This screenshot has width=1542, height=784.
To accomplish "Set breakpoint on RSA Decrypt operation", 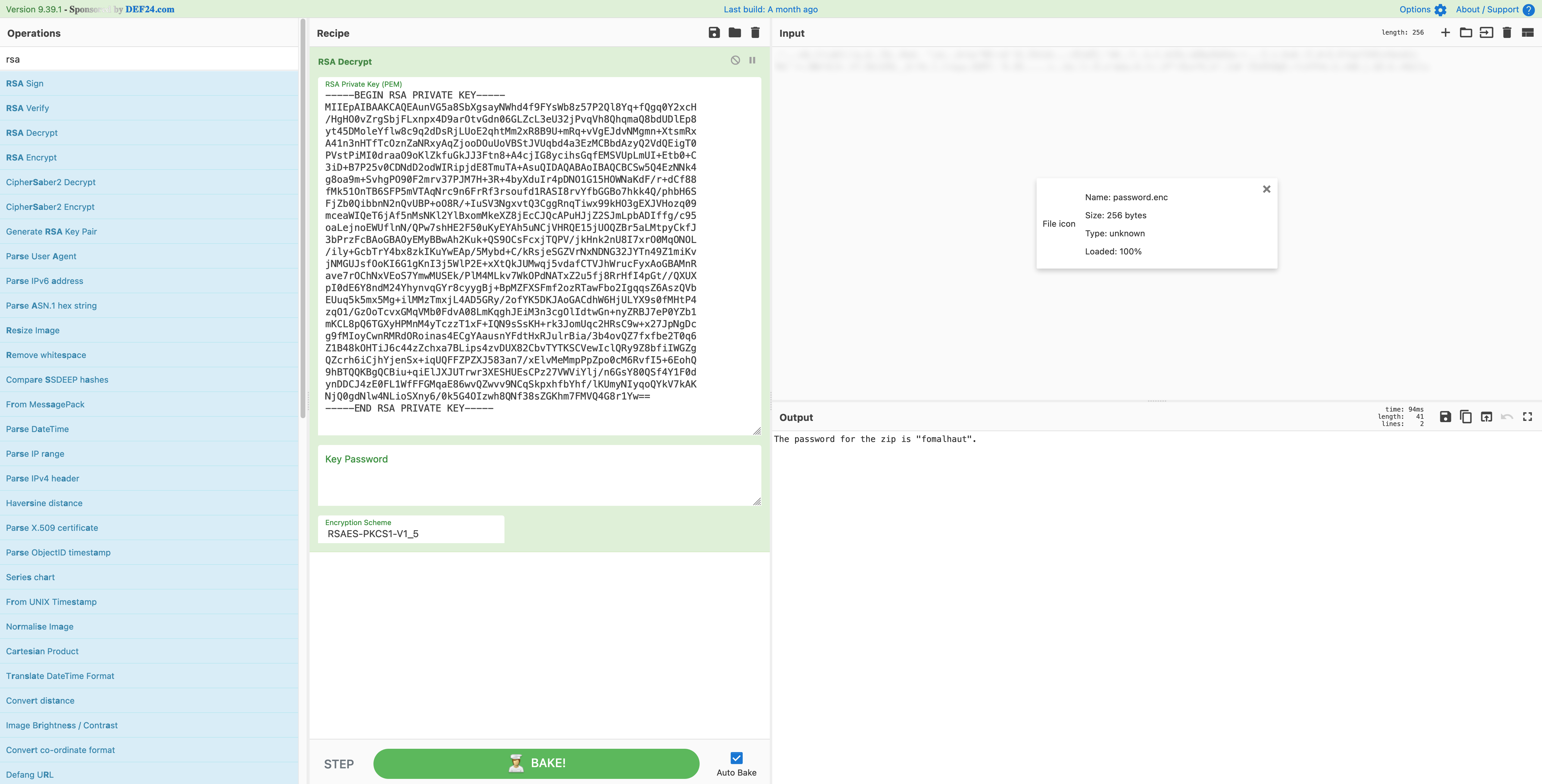I will point(752,61).
